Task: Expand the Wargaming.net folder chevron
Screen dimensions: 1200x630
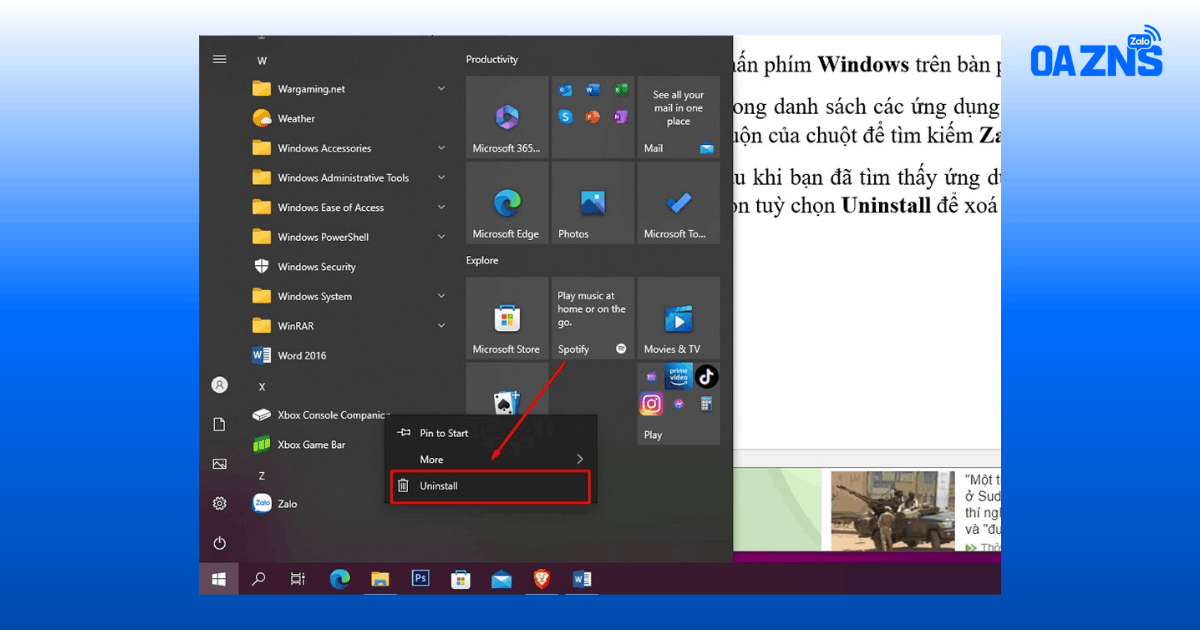Action: point(441,89)
